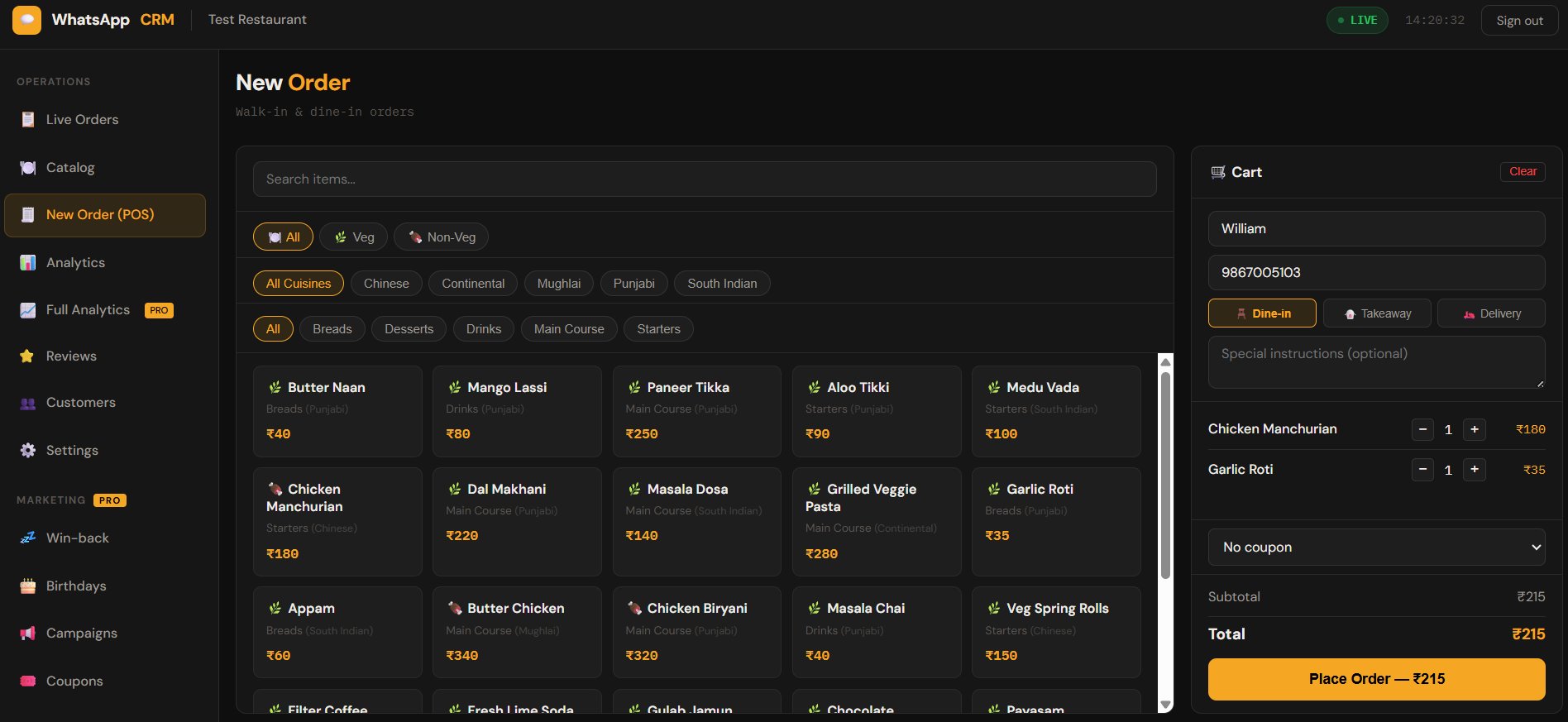Screen dimensions: 1568x722
Task: Open the Analytics chart icon
Action: (28, 263)
